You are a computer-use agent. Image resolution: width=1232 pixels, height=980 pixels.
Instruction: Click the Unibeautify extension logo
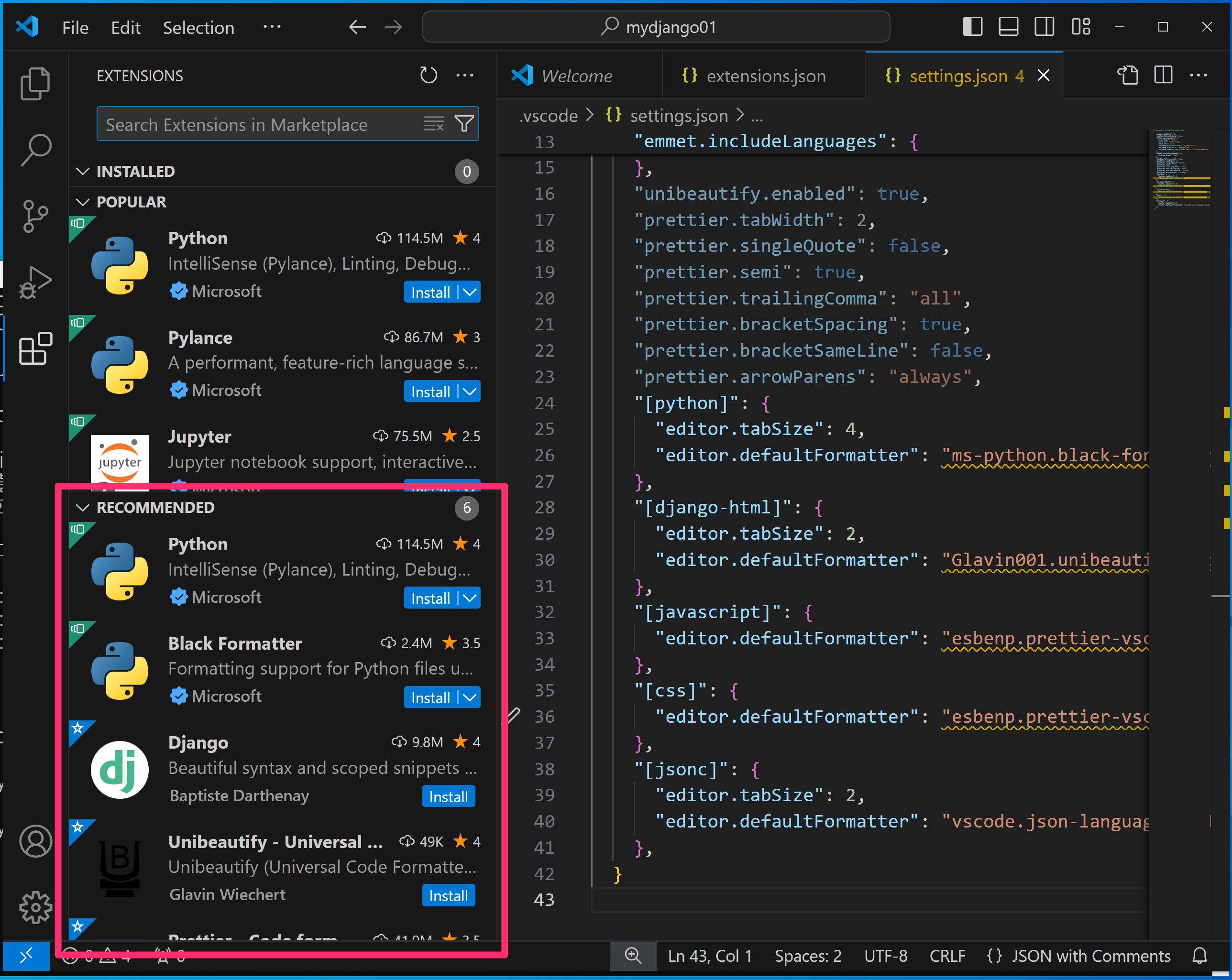coord(120,869)
